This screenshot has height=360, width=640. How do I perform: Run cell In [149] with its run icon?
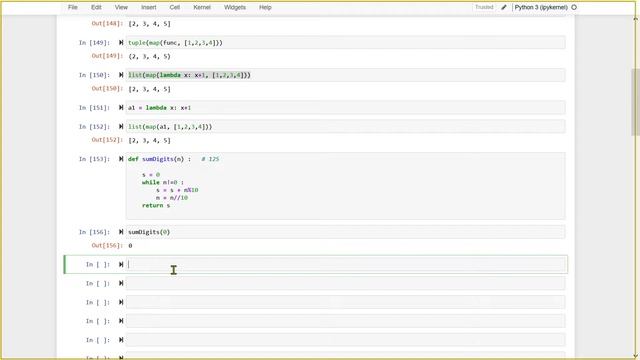click(x=121, y=42)
